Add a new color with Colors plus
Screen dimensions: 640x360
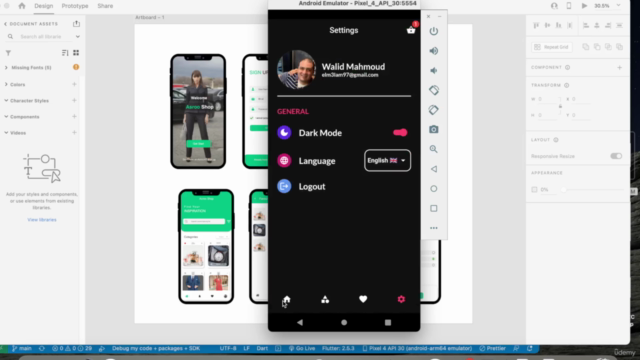(x=74, y=84)
